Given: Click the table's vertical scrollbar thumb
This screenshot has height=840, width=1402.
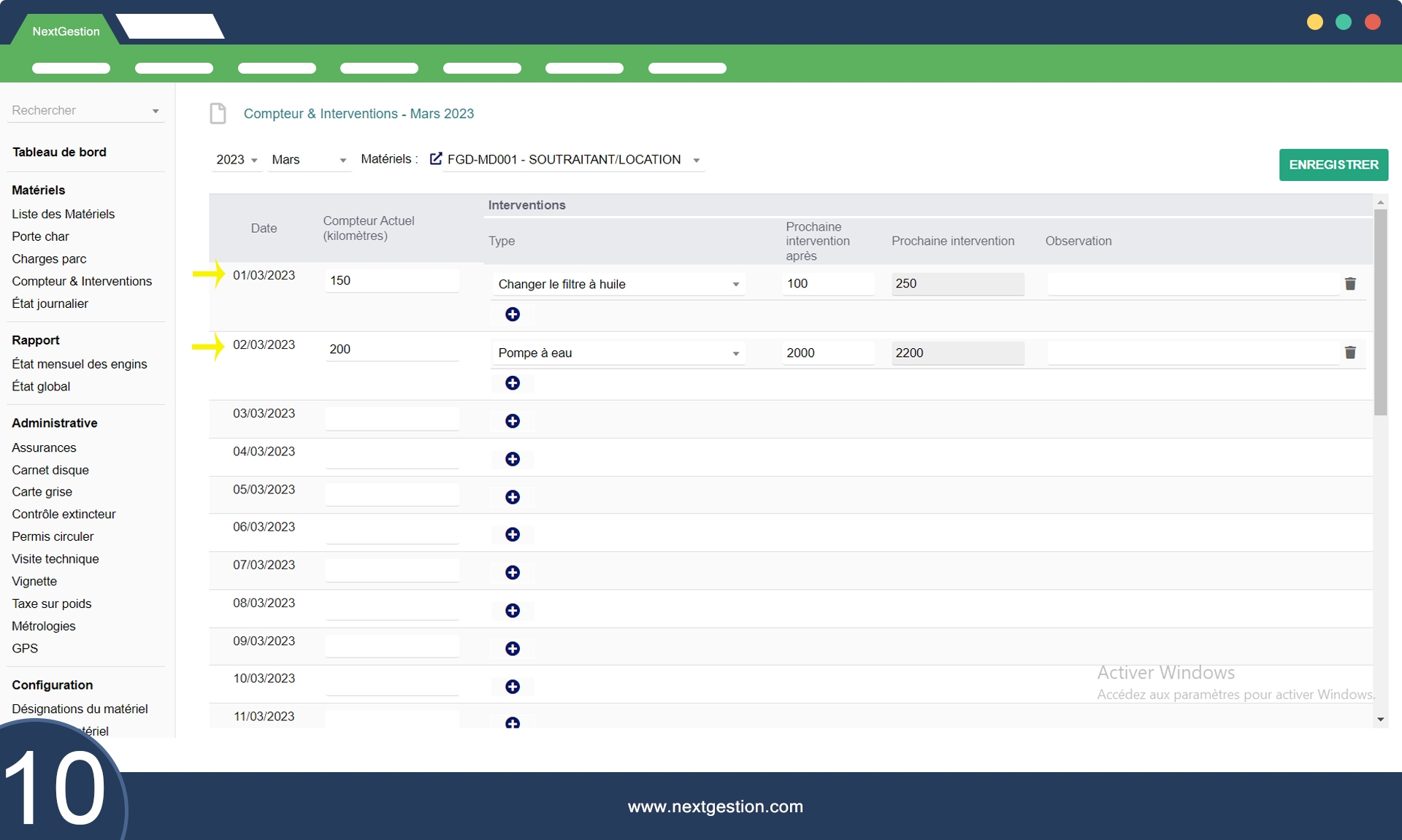Looking at the screenshot, I should (x=1380, y=311).
